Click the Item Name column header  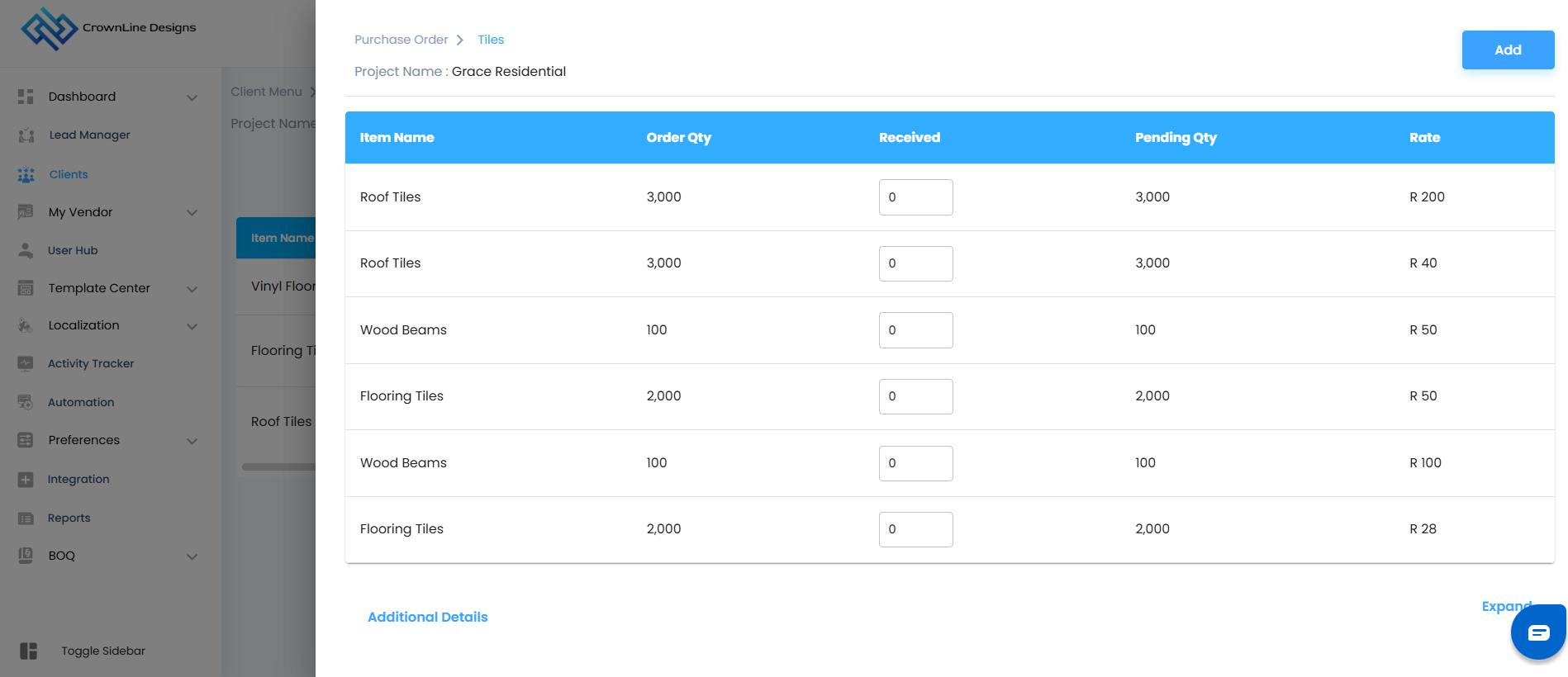(397, 138)
